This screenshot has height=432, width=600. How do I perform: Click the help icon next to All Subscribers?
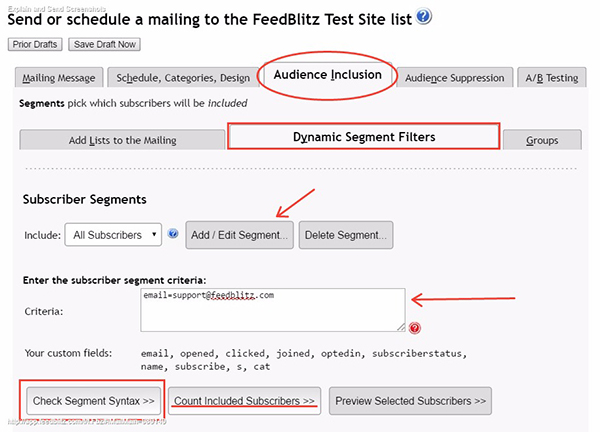(x=173, y=233)
